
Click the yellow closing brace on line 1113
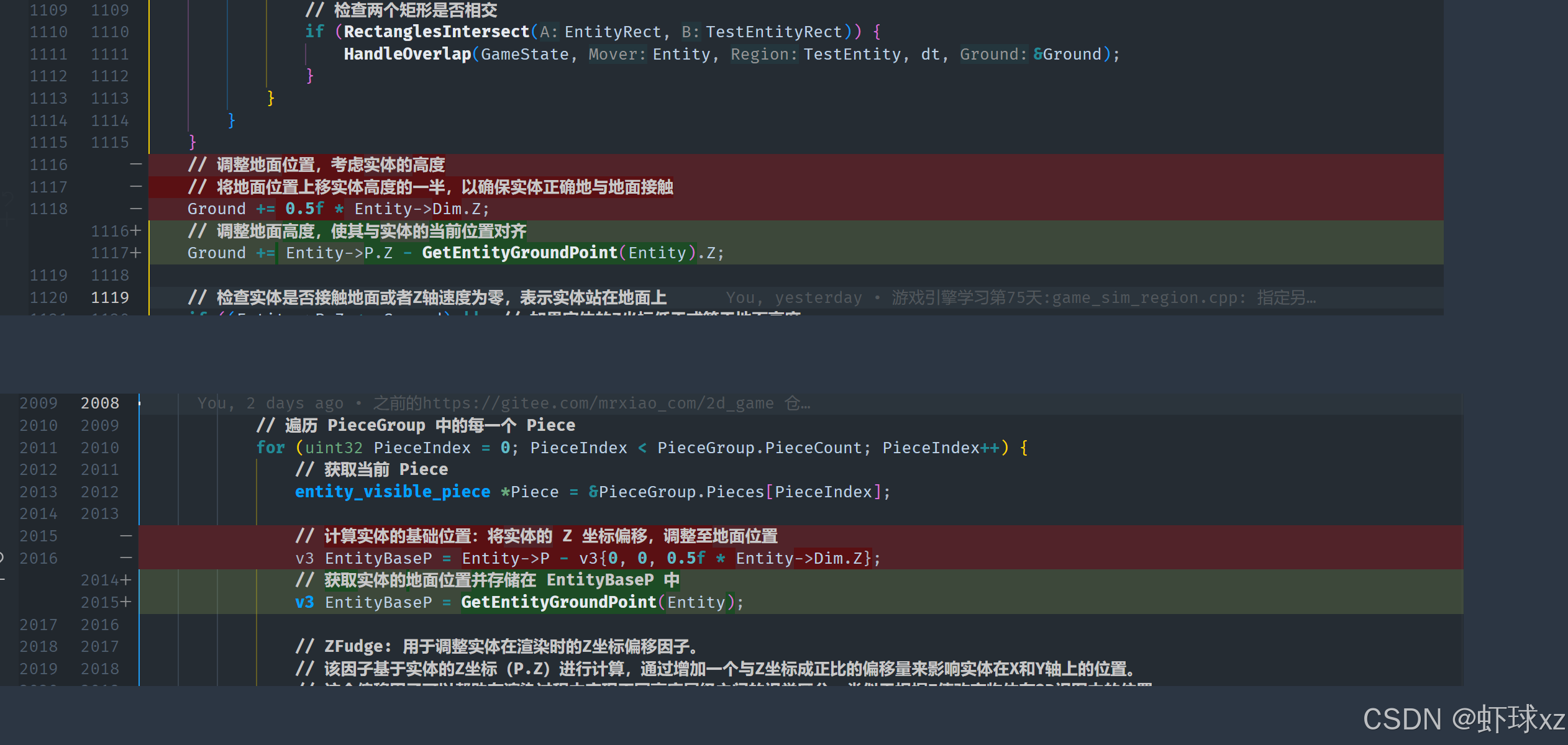click(270, 98)
